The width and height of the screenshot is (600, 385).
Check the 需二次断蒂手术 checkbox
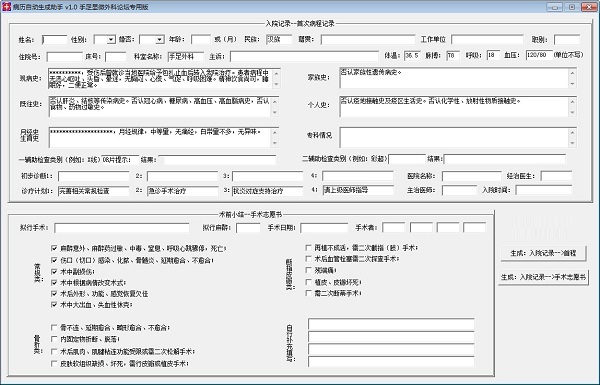pyautogui.click(x=308, y=293)
